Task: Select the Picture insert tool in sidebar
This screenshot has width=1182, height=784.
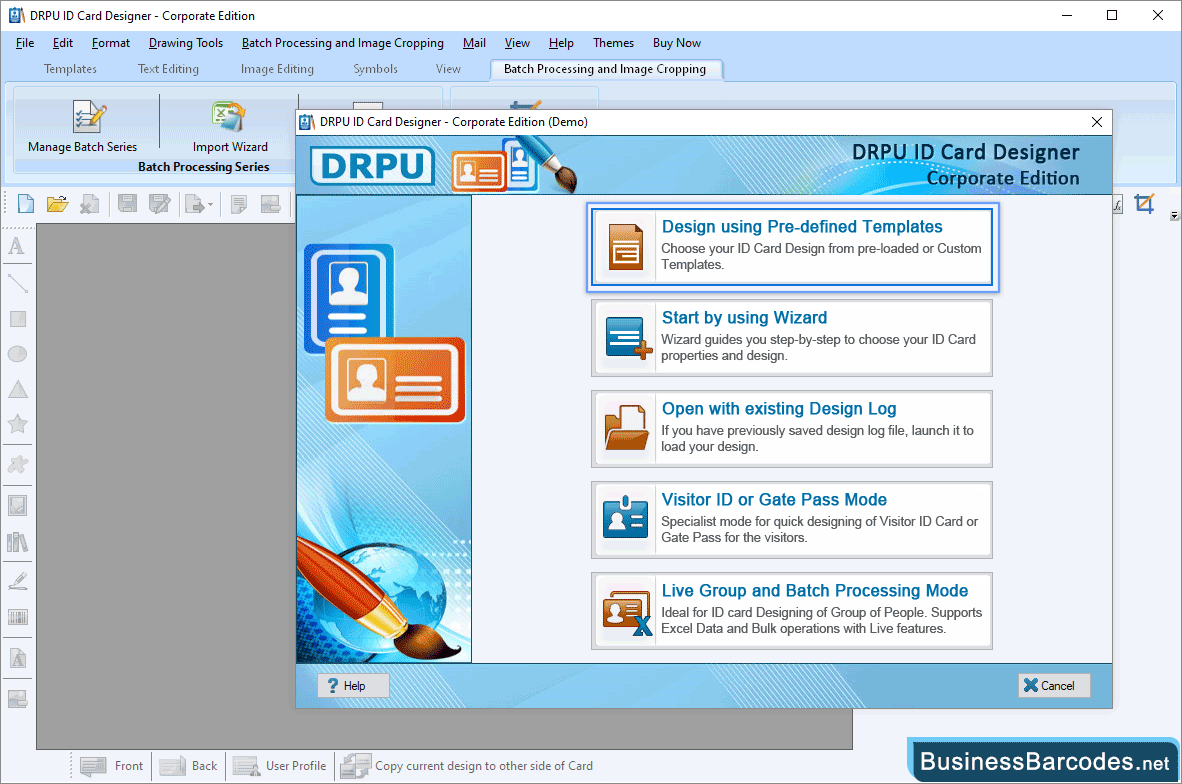Action: pyautogui.click(x=17, y=505)
